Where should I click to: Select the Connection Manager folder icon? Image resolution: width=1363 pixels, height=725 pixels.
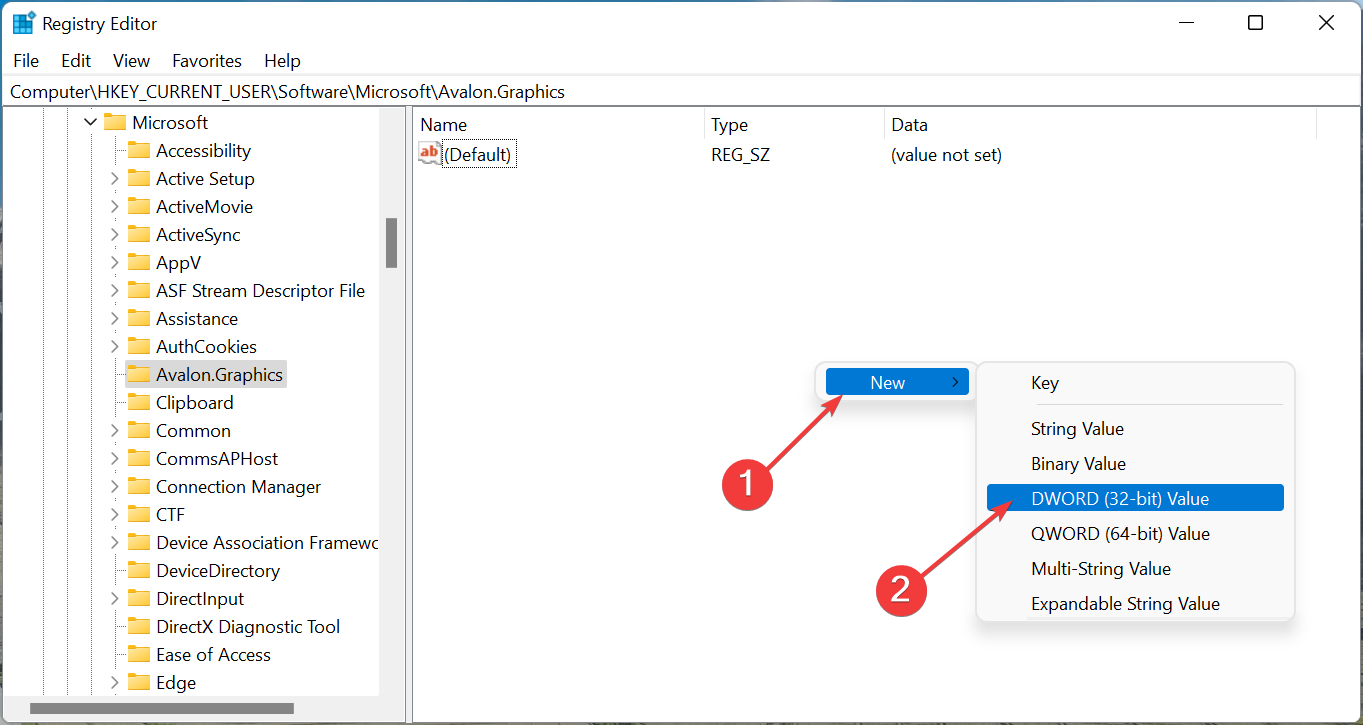(139, 487)
